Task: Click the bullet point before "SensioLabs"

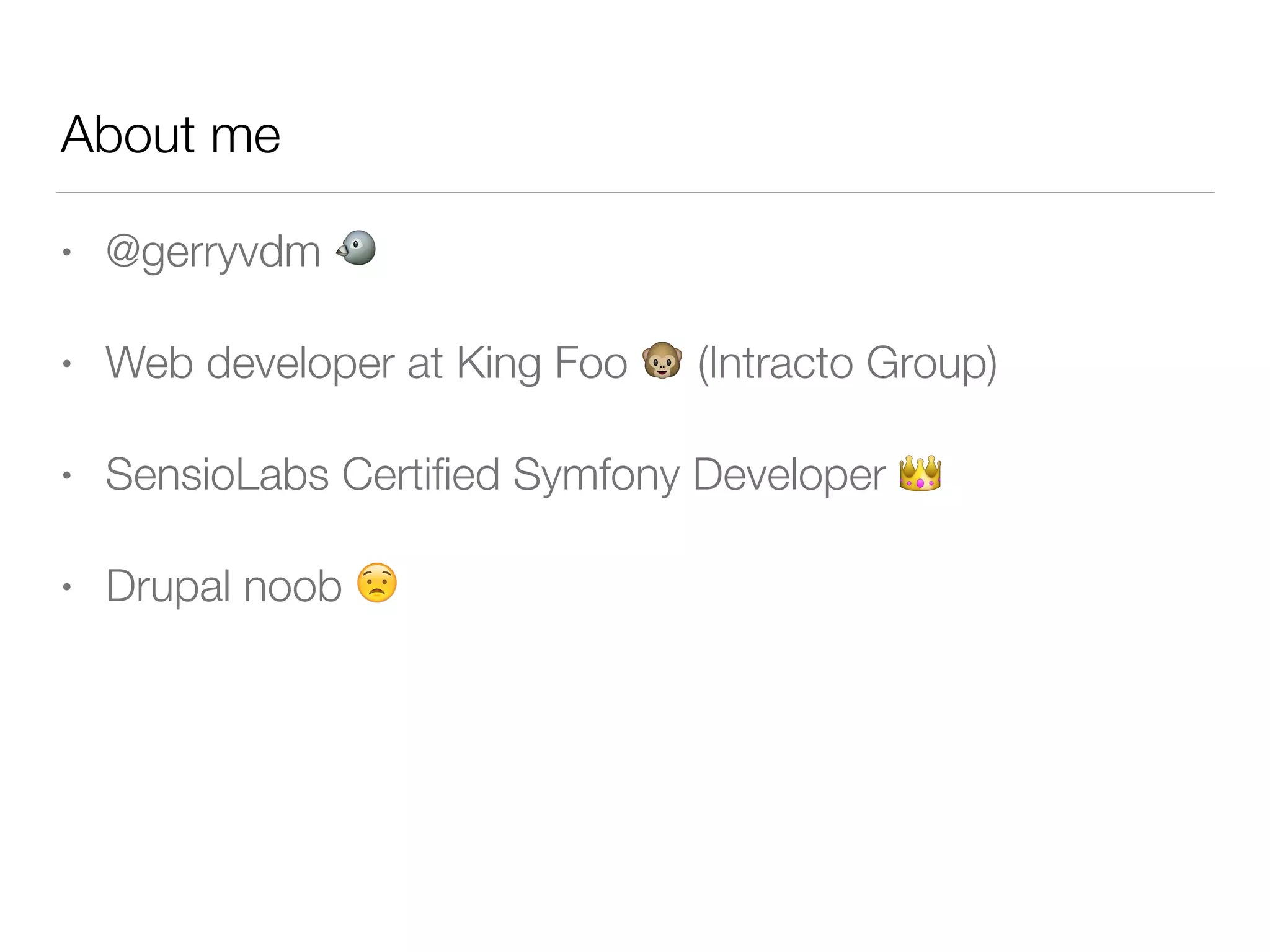Action: pos(67,475)
